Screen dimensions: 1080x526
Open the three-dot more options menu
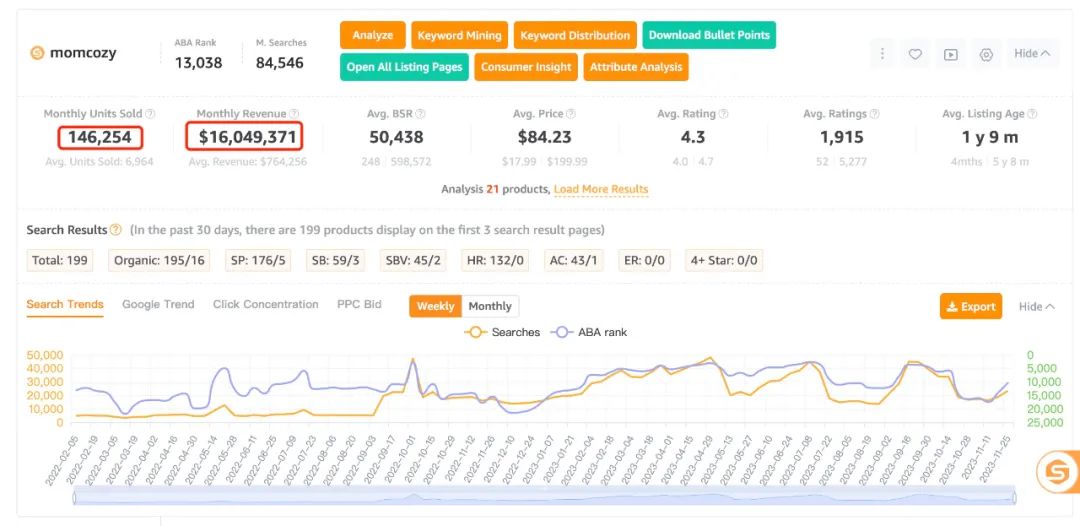pyautogui.click(x=882, y=54)
